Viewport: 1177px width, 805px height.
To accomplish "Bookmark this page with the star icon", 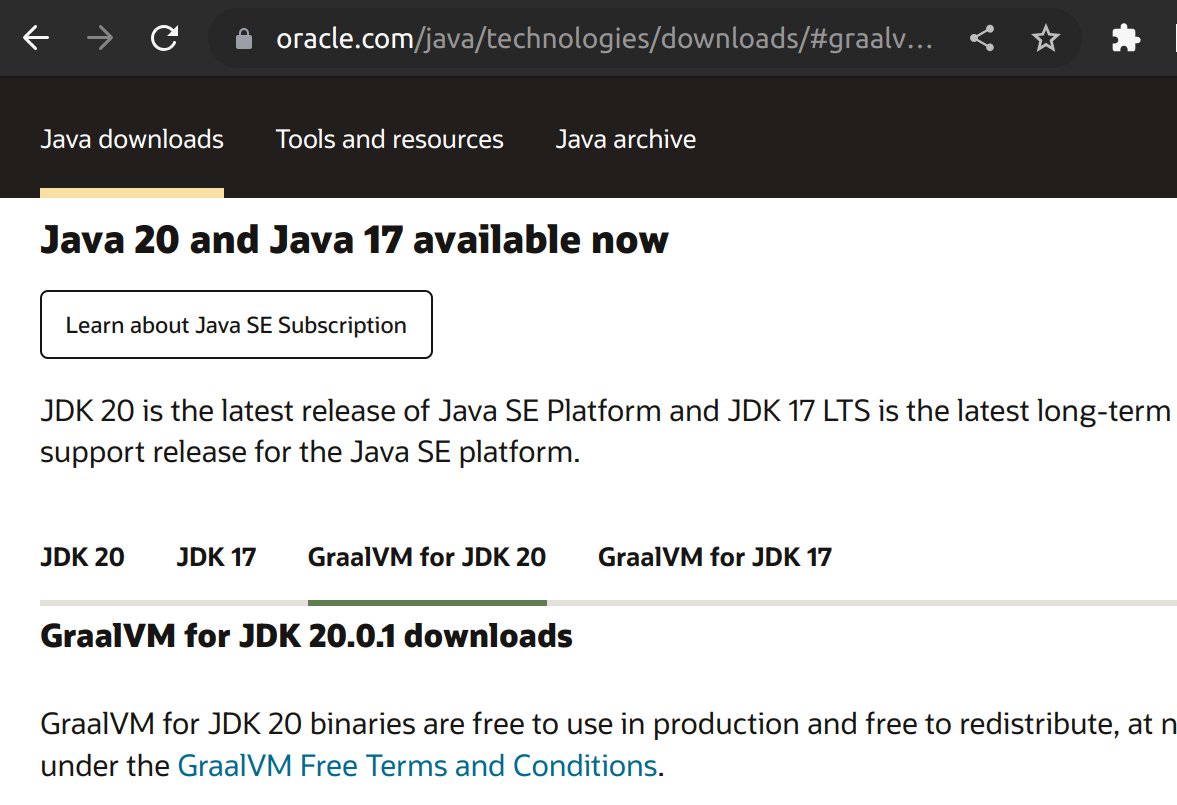I will coord(1046,38).
